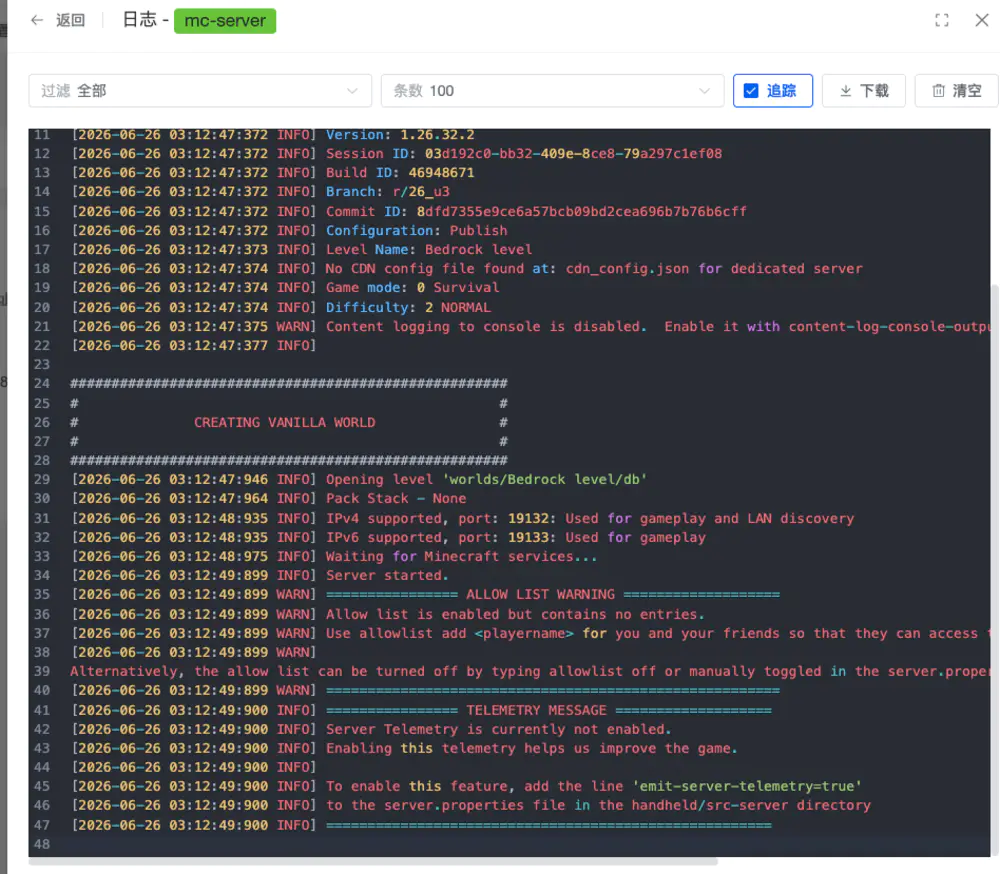
Task: Click the 返回 back link
Action: point(70,20)
